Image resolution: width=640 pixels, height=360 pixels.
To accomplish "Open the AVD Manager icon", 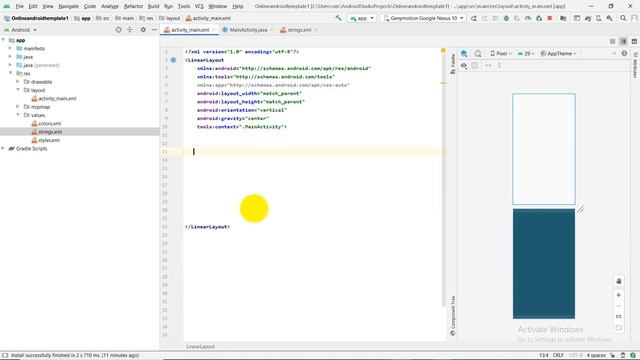I will 599,18.
